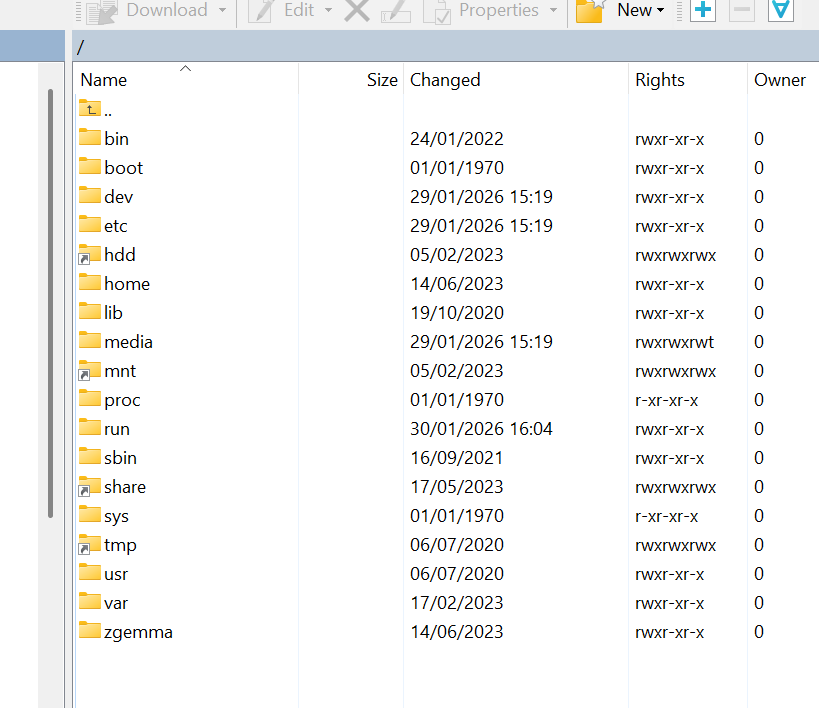Screen dimensions: 819x708
Task: Click the Edit toolbar button
Action: pyautogui.click(x=282, y=10)
